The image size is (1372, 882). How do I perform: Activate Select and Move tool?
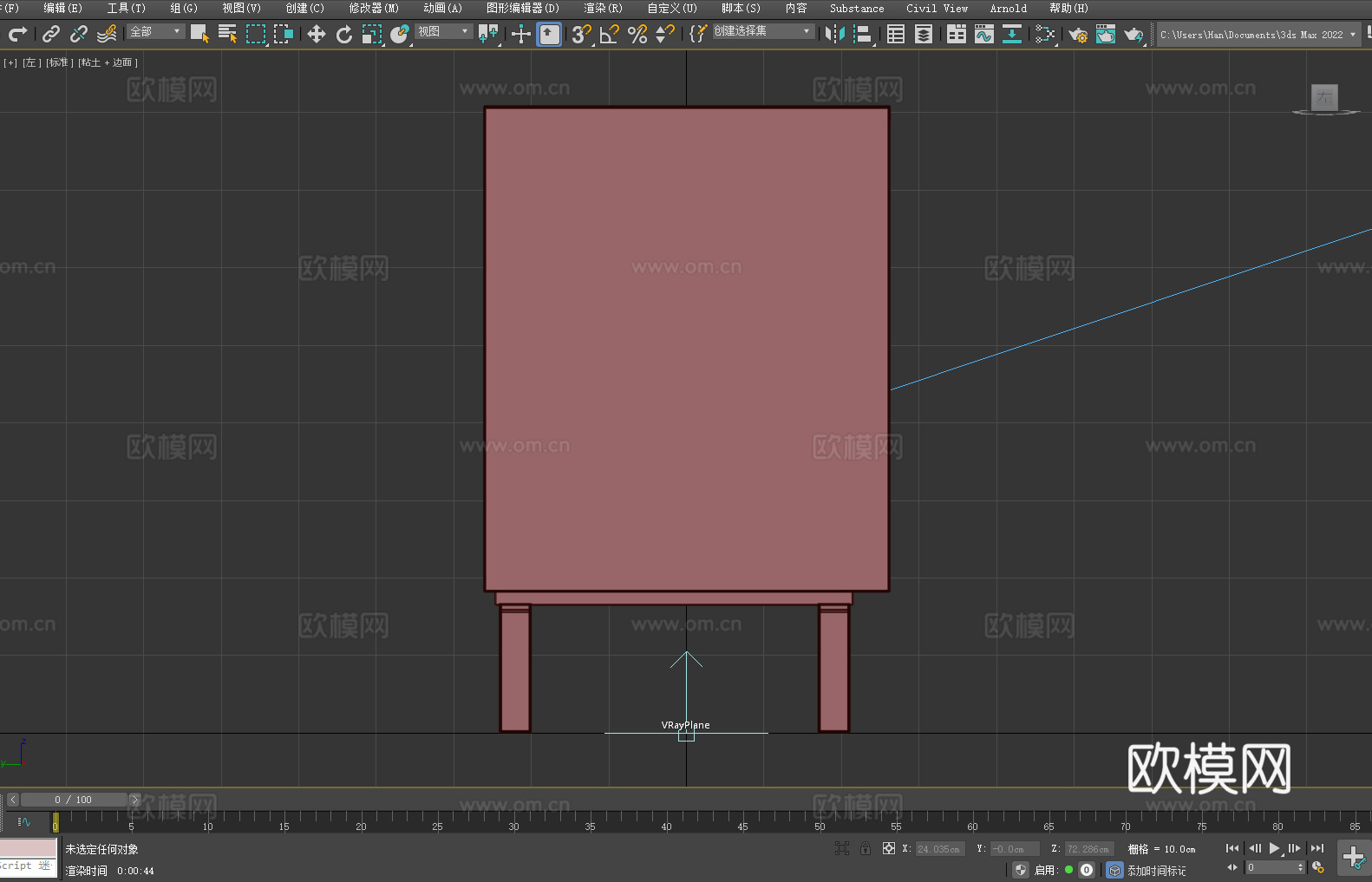pos(317,34)
